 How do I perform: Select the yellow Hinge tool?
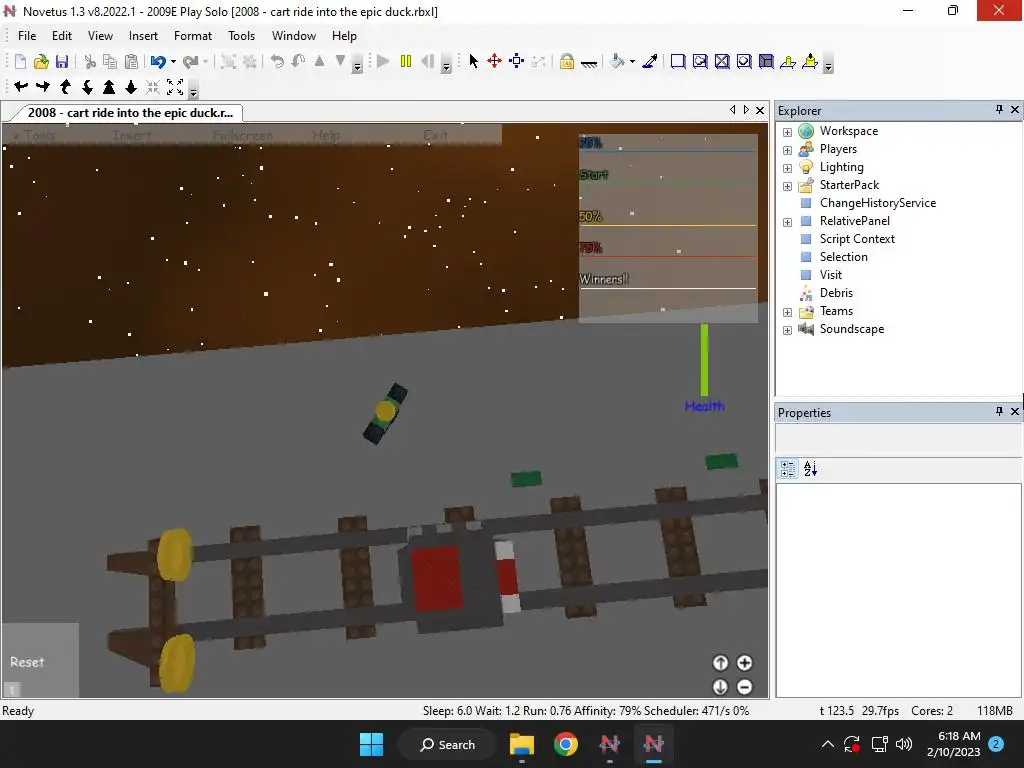point(788,61)
